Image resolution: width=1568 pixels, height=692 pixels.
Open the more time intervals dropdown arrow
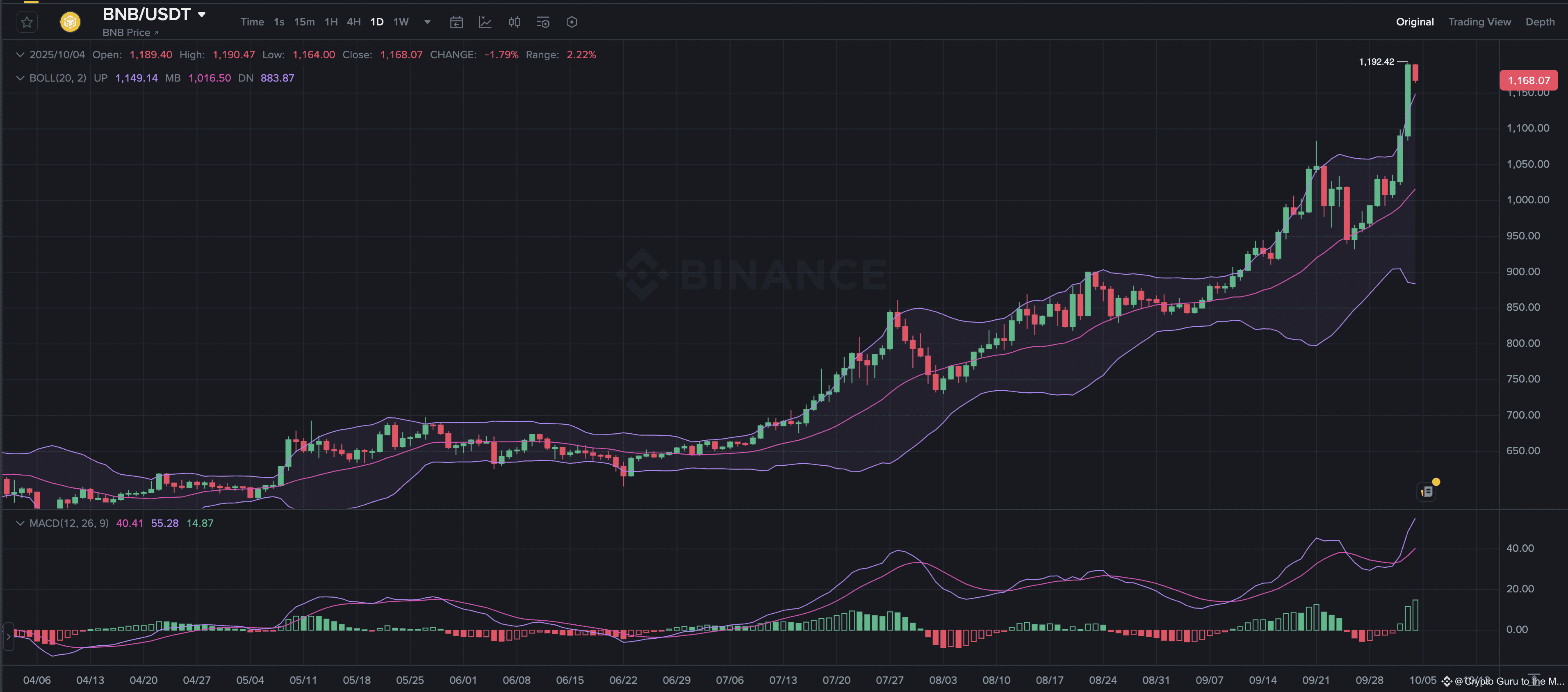coord(427,22)
